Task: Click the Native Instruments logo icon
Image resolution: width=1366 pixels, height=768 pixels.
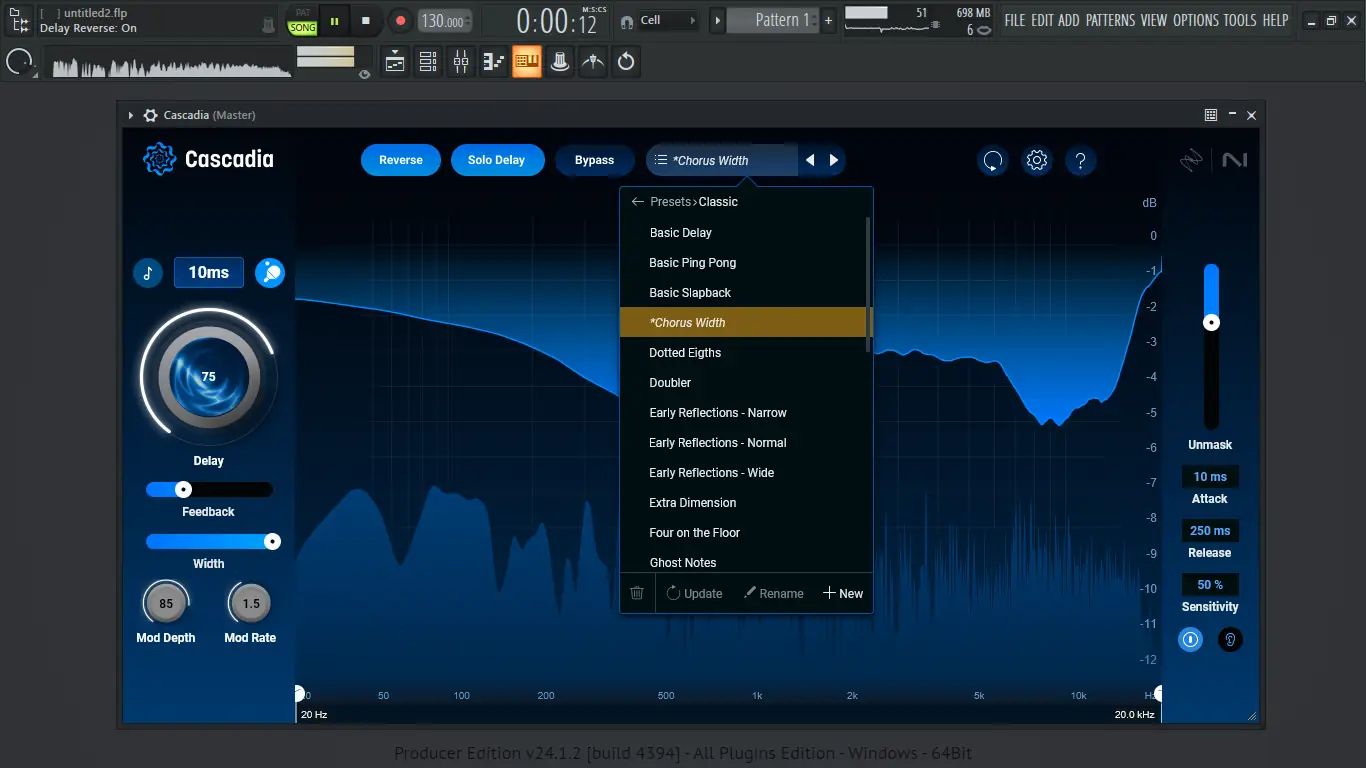Action: 1235,160
